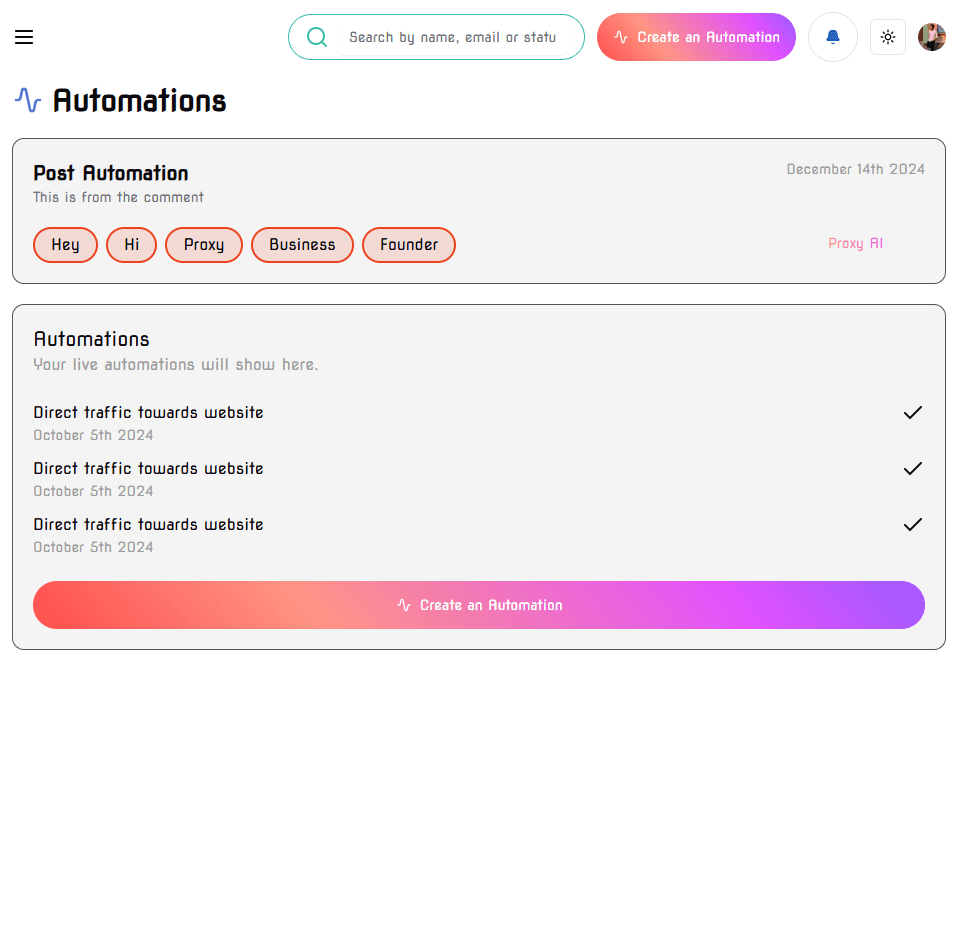Click the checkmark on the first automation row
Image resolution: width=958 pixels, height=944 pixels.
click(912, 412)
